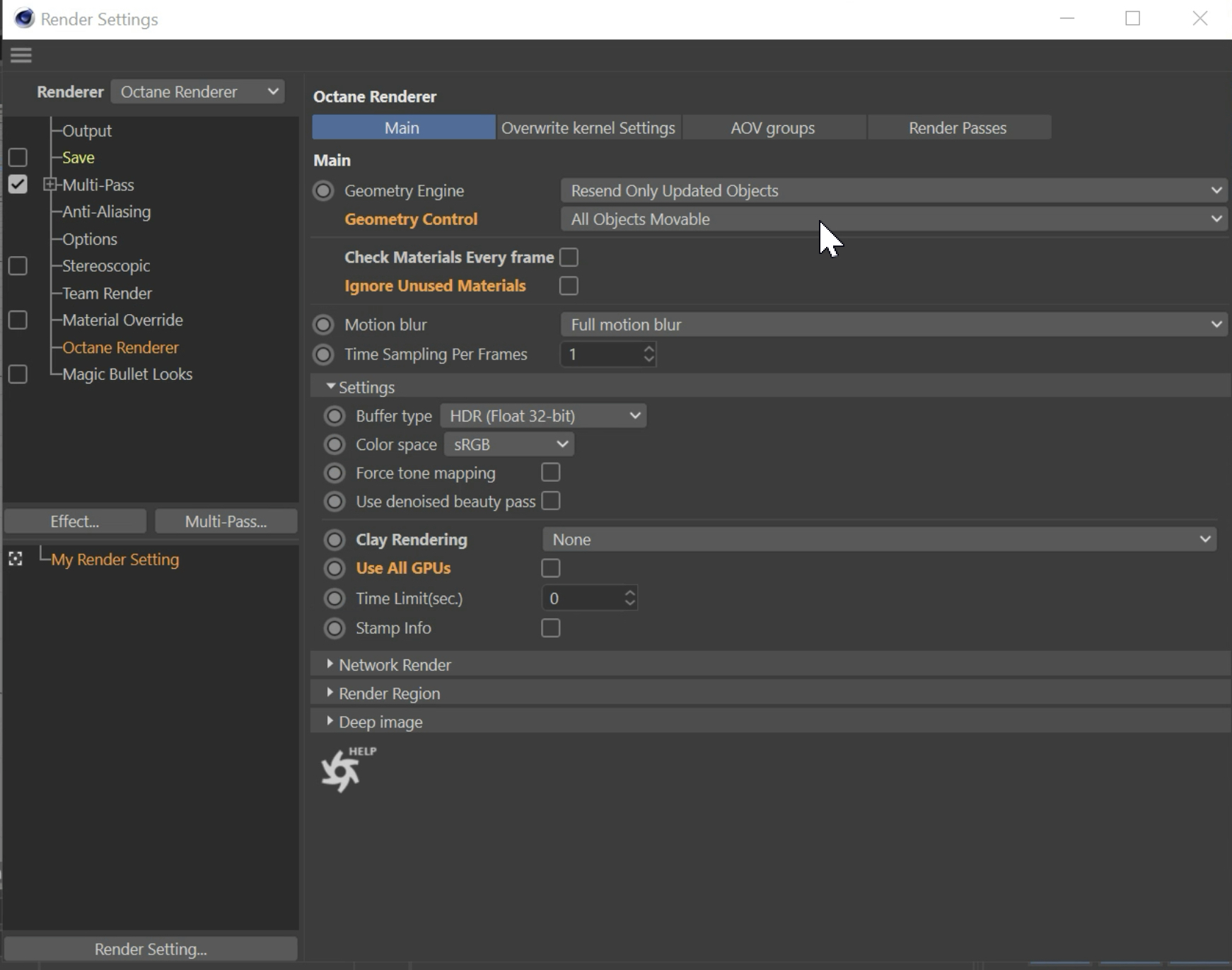Select Stereoscopic in the settings tree
The image size is (1232, 970).
[x=106, y=266]
